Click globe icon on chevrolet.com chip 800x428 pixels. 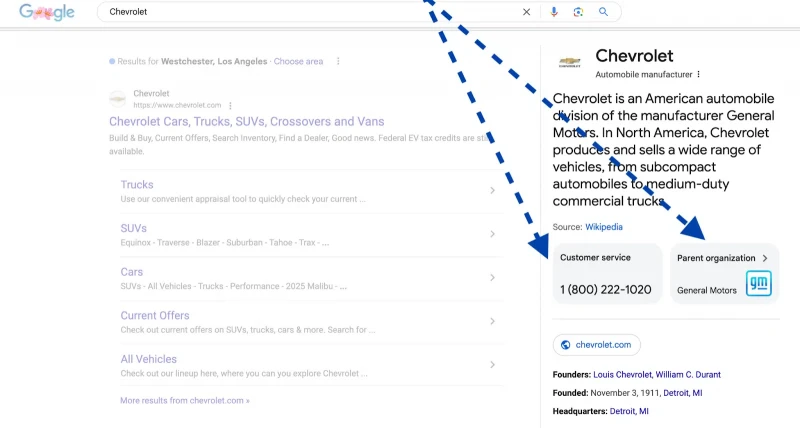coord(565,345)
